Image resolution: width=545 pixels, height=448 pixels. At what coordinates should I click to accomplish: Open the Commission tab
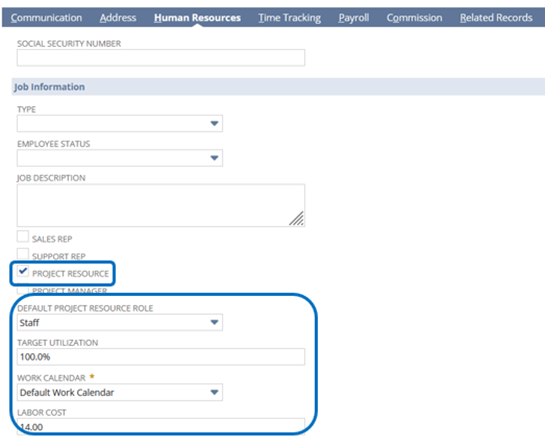(414, 18)
